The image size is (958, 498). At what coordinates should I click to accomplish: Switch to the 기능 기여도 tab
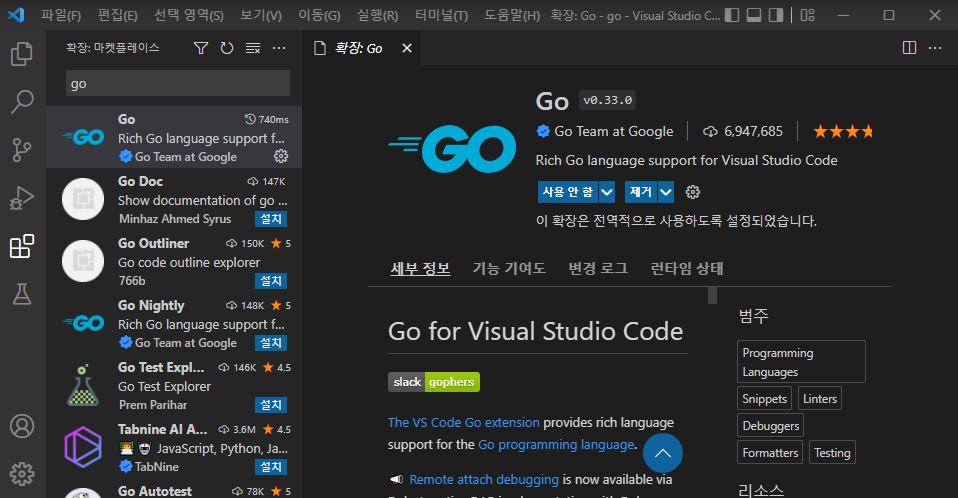click(x=509, y=268)
